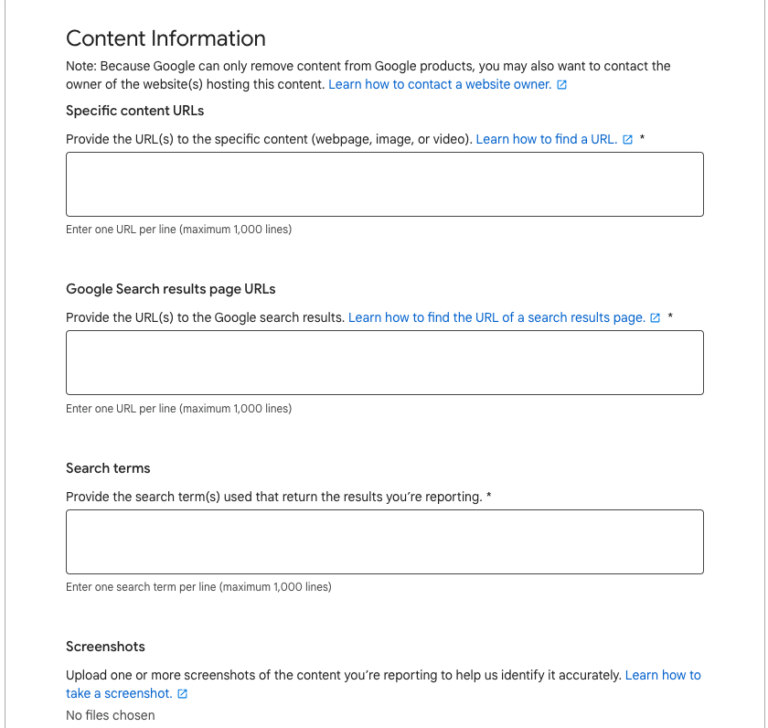Click the 'Search terms' section heading

(x=108, y=468)
